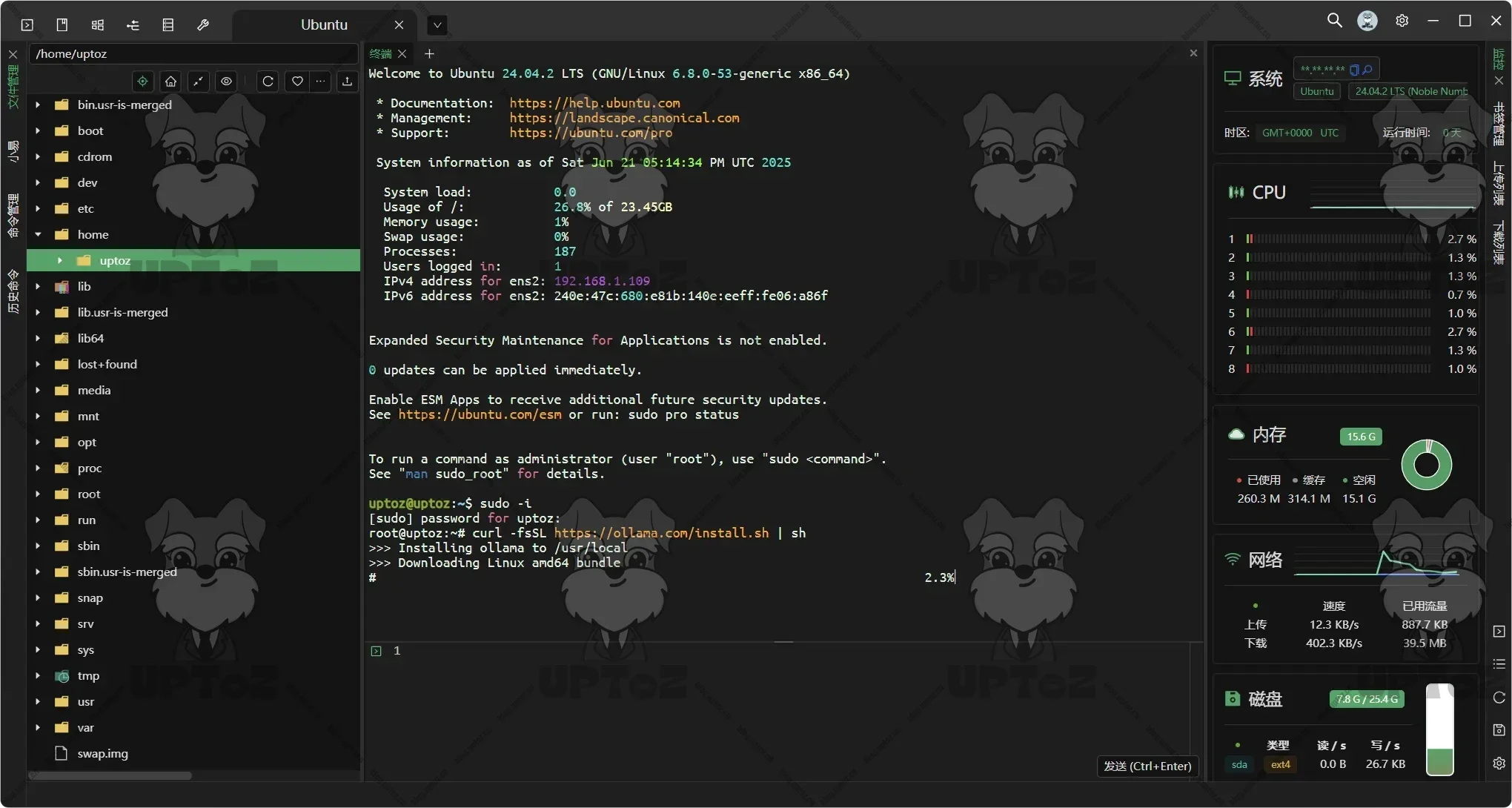Copy the masked IP address

click(1354, 70)
